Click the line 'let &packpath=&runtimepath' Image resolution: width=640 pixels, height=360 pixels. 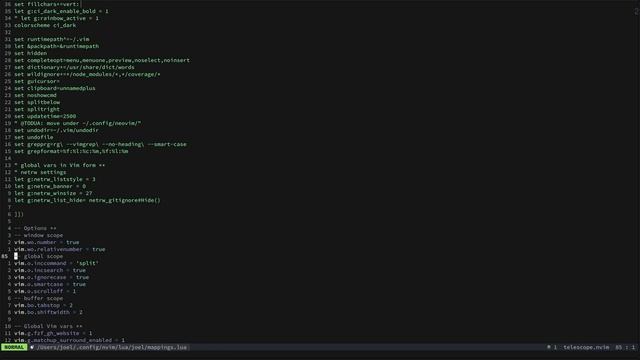tap(56, 46)
